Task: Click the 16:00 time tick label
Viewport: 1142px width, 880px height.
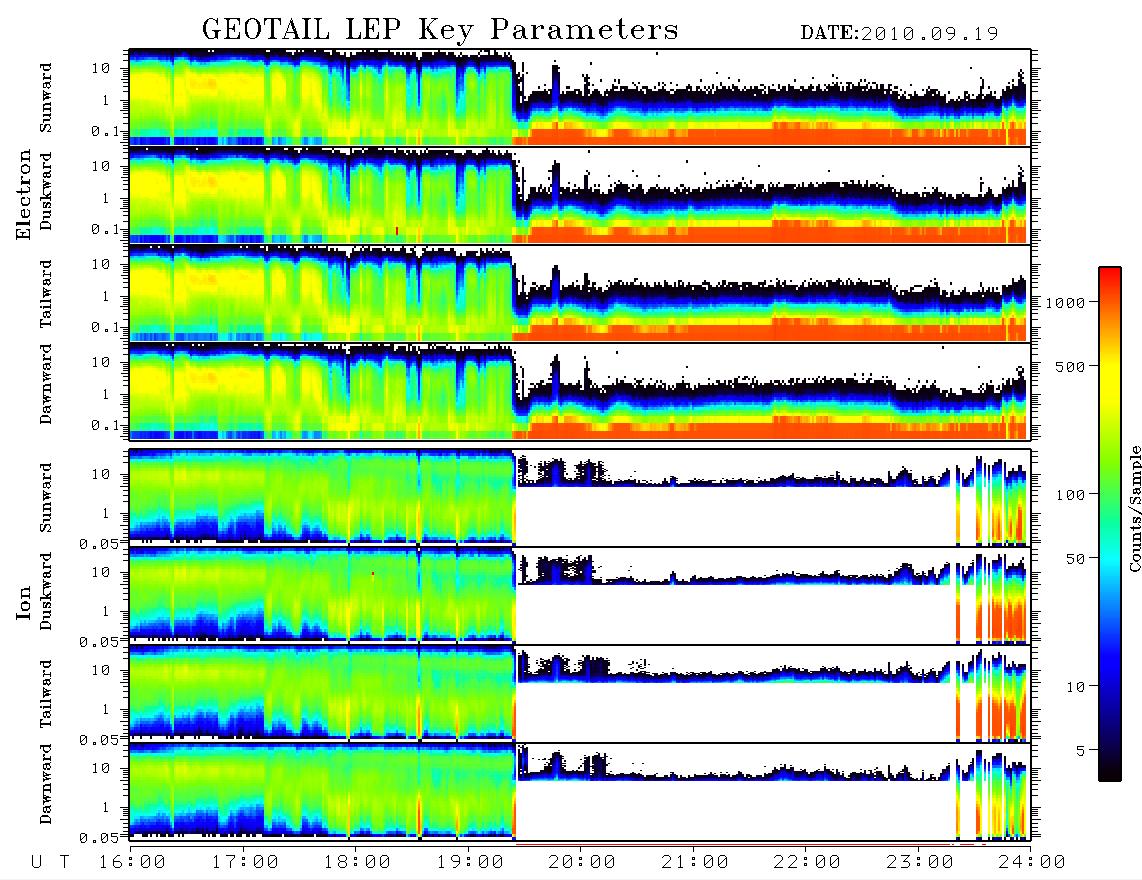Action: point(132,863)
